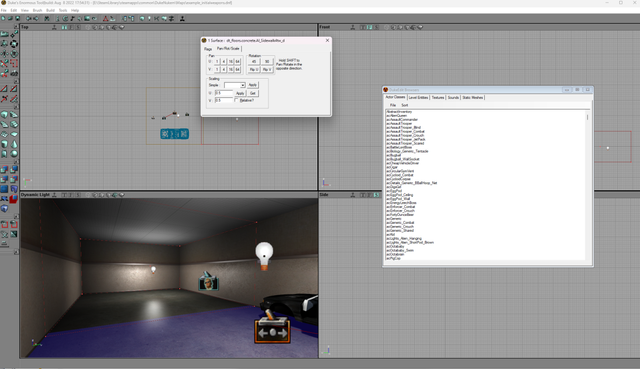Click the red triangle 2D shape editor icon
Viewport: 640px width, 369px height.
click(x=105, y=18)
